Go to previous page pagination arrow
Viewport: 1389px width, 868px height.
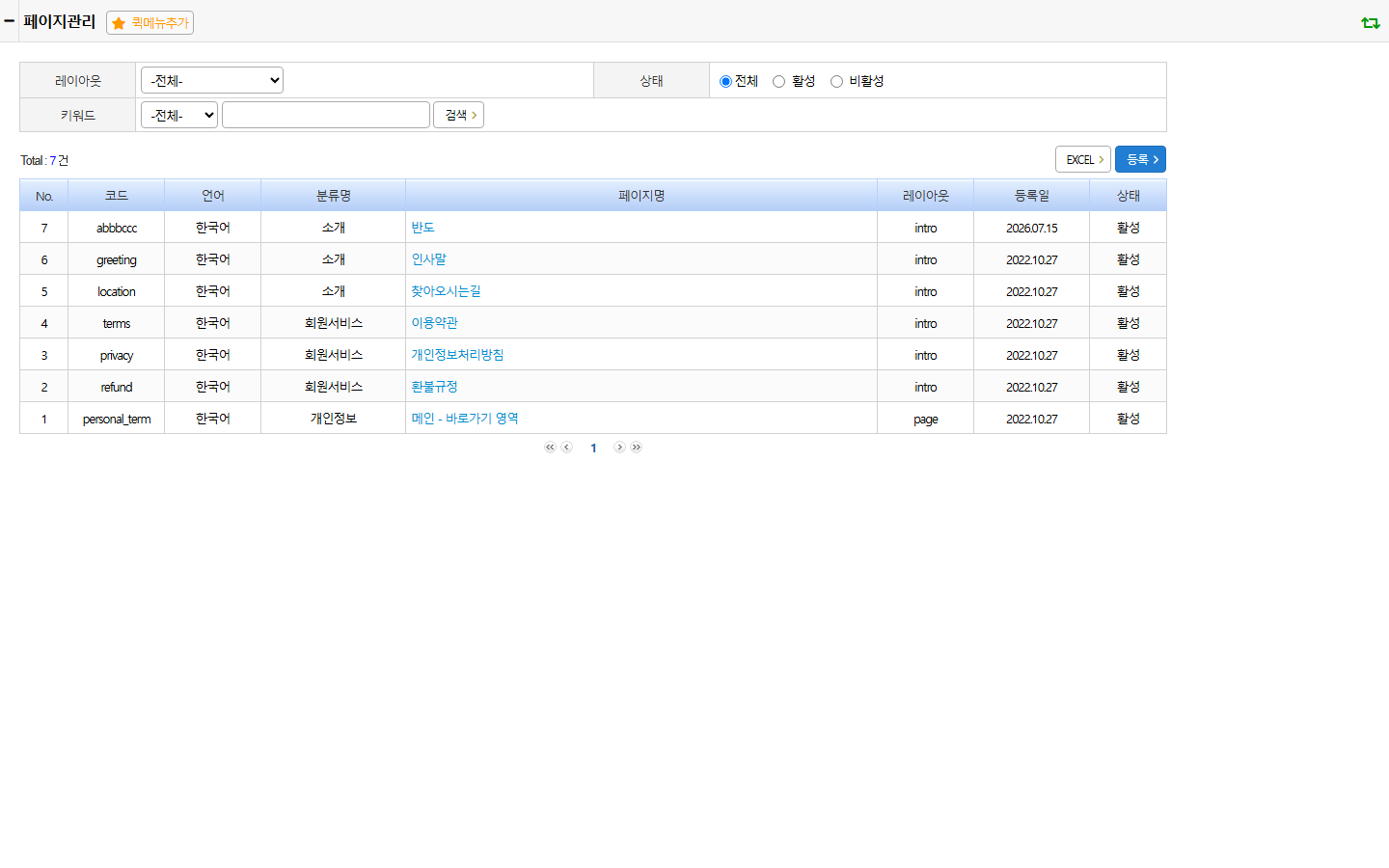point(567,448)
